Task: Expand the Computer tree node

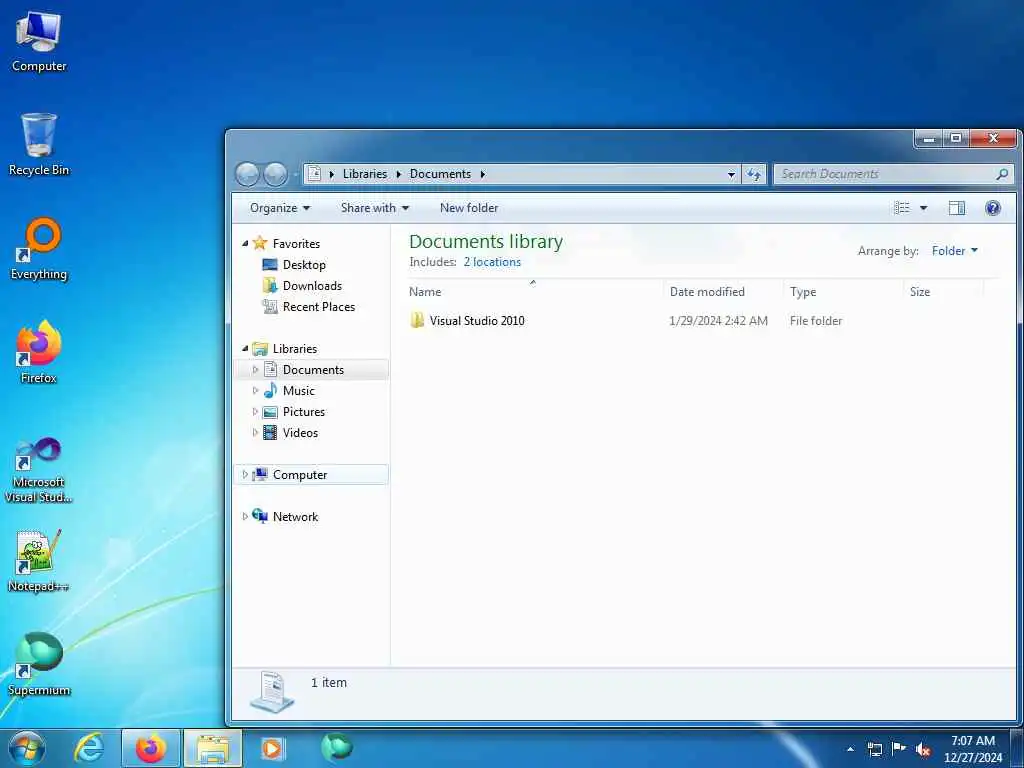Action: (245, 475)
